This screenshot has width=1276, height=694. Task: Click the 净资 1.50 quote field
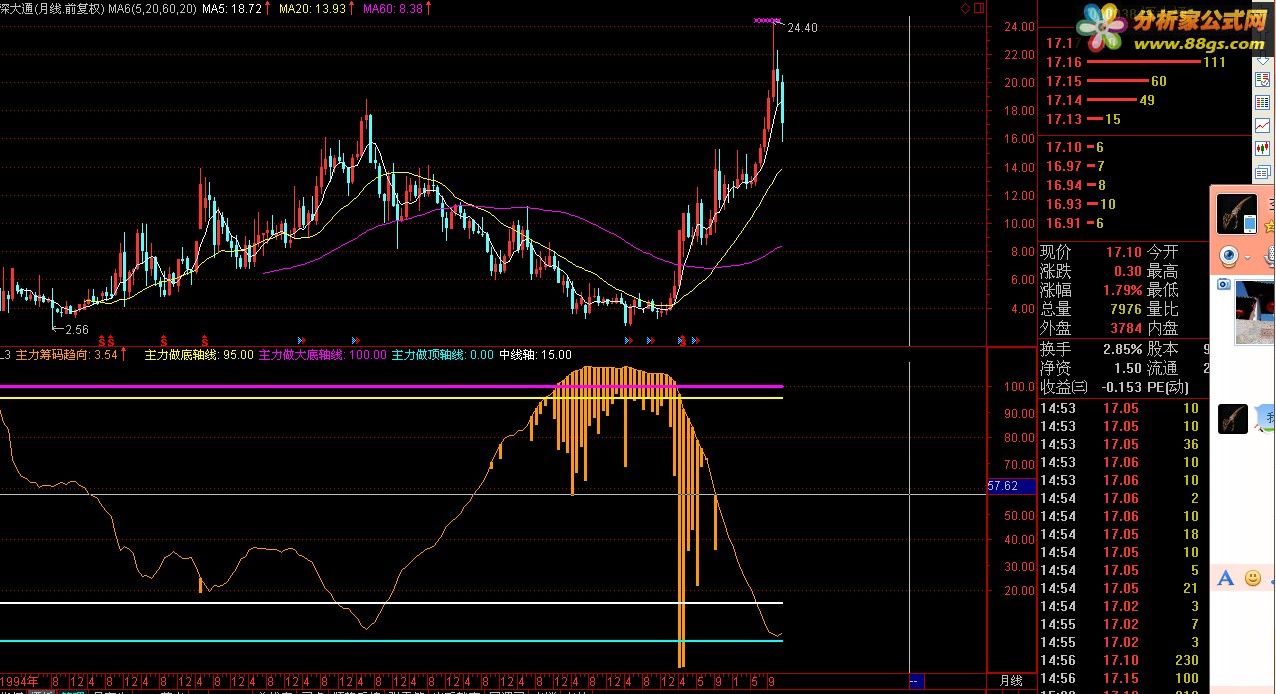(1091, 368)
